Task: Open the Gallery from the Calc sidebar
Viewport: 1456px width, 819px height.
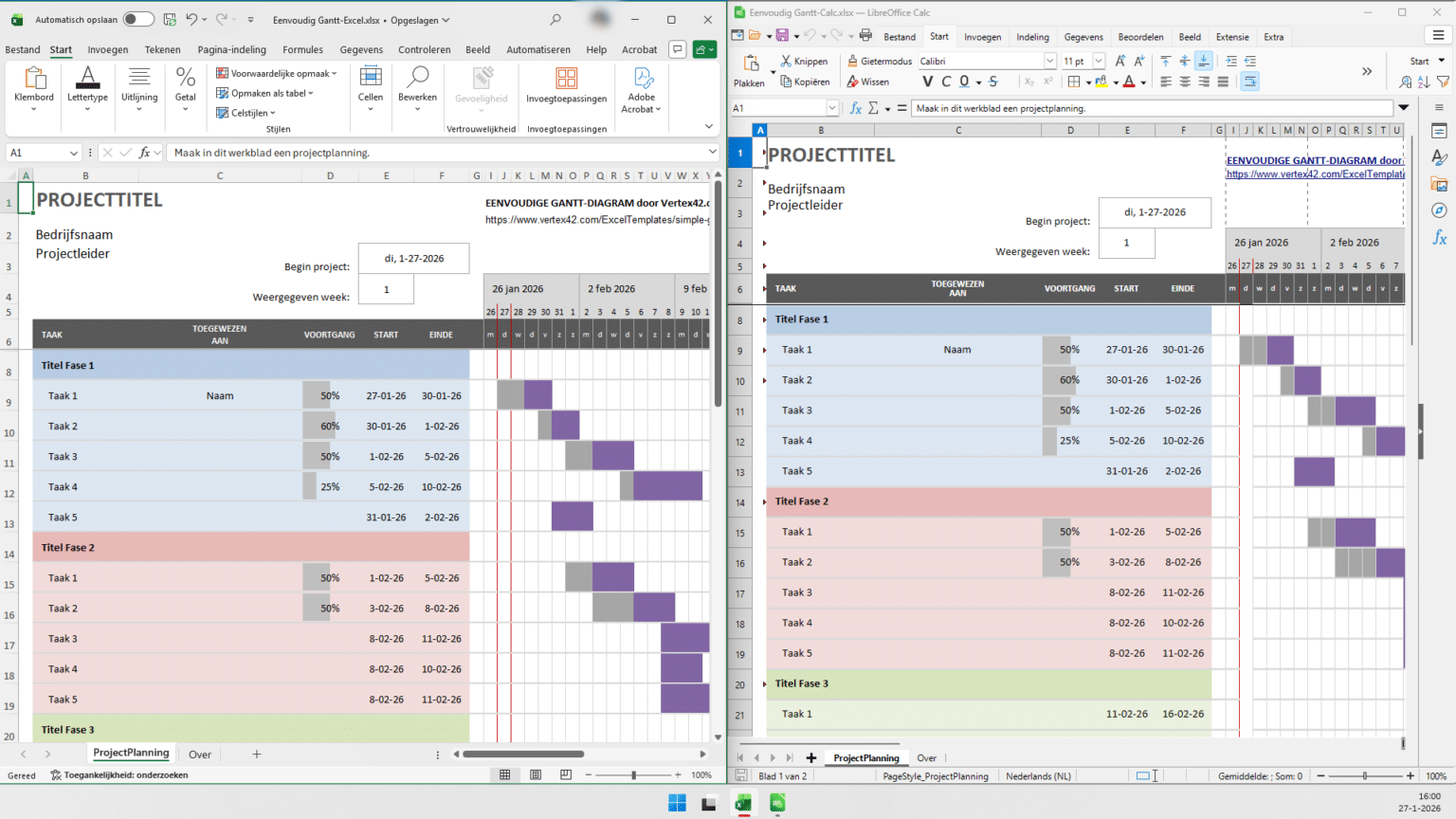Action: [1441, 184]
